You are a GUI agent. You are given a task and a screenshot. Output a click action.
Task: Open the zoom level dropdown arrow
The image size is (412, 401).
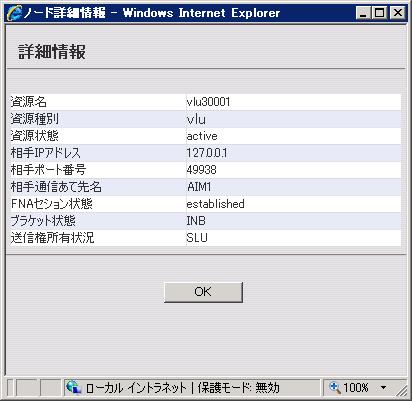pyautogui.click(x=383, y=387)
